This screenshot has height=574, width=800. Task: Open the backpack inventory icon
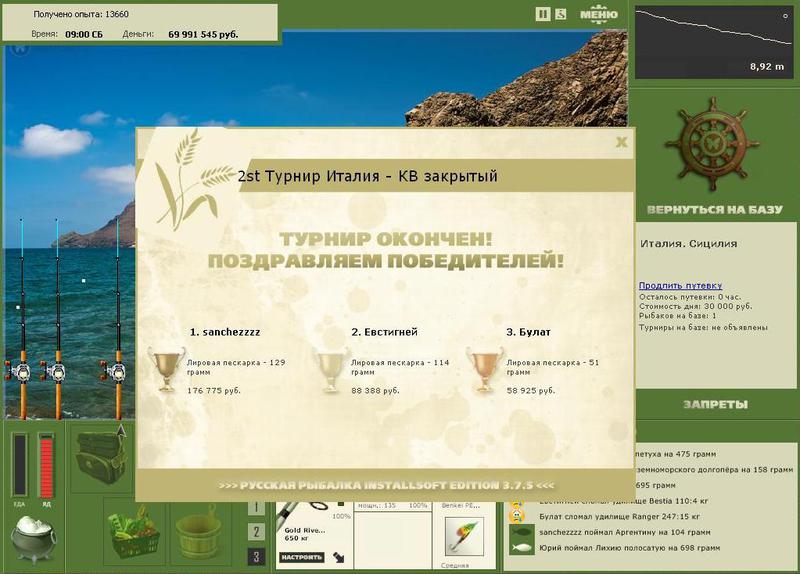click(x=101, y=457)
